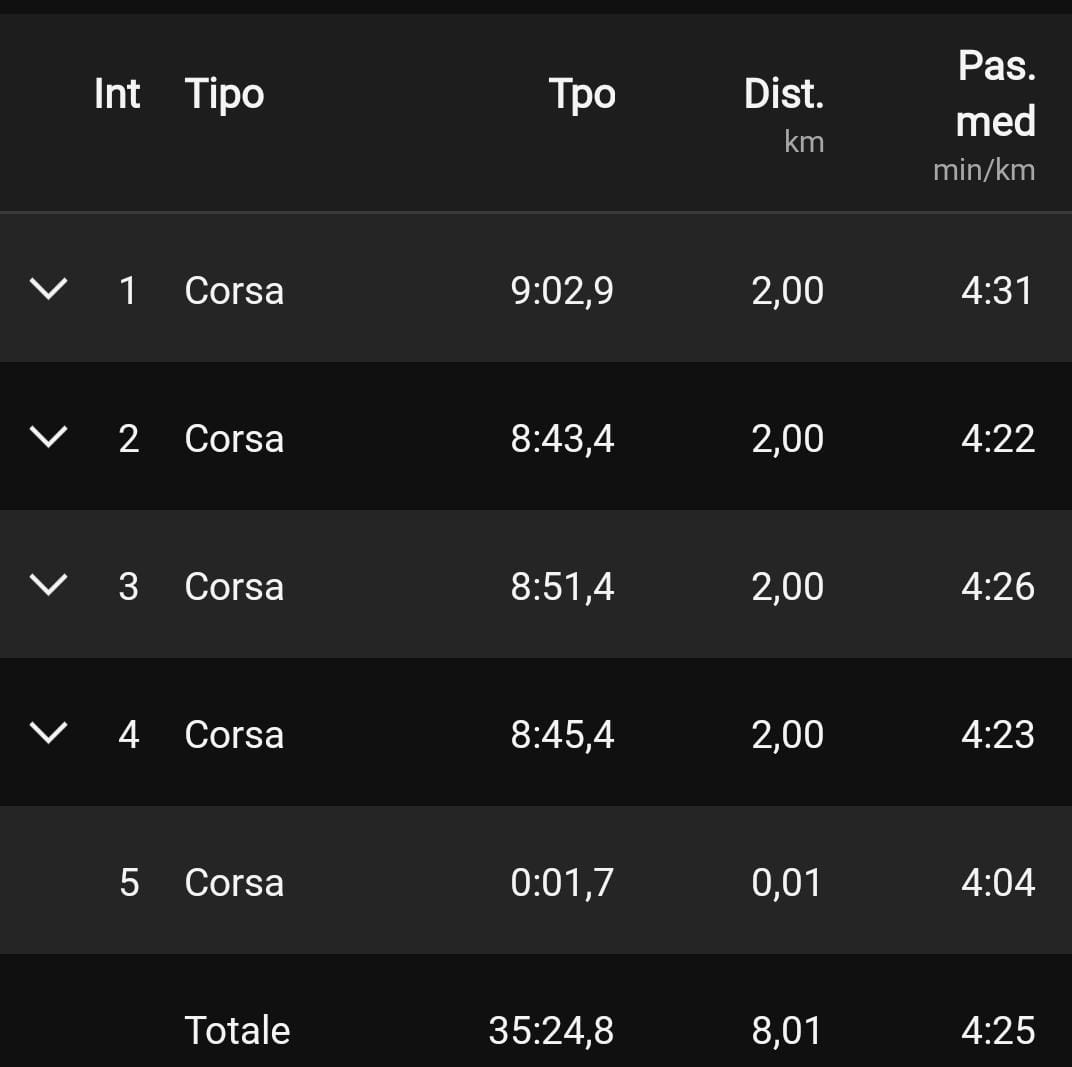Click the Int column header
1072x1067 pixels.
(117, 95)
